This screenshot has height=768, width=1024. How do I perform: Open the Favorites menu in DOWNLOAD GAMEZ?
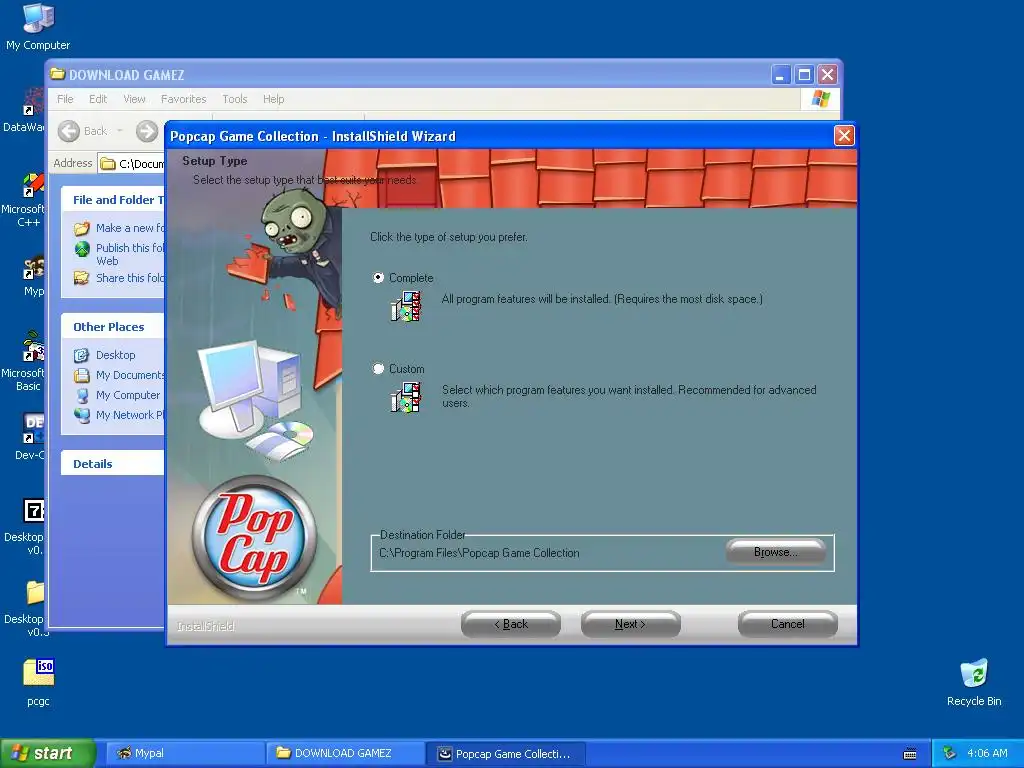click(x=184, y=99)
